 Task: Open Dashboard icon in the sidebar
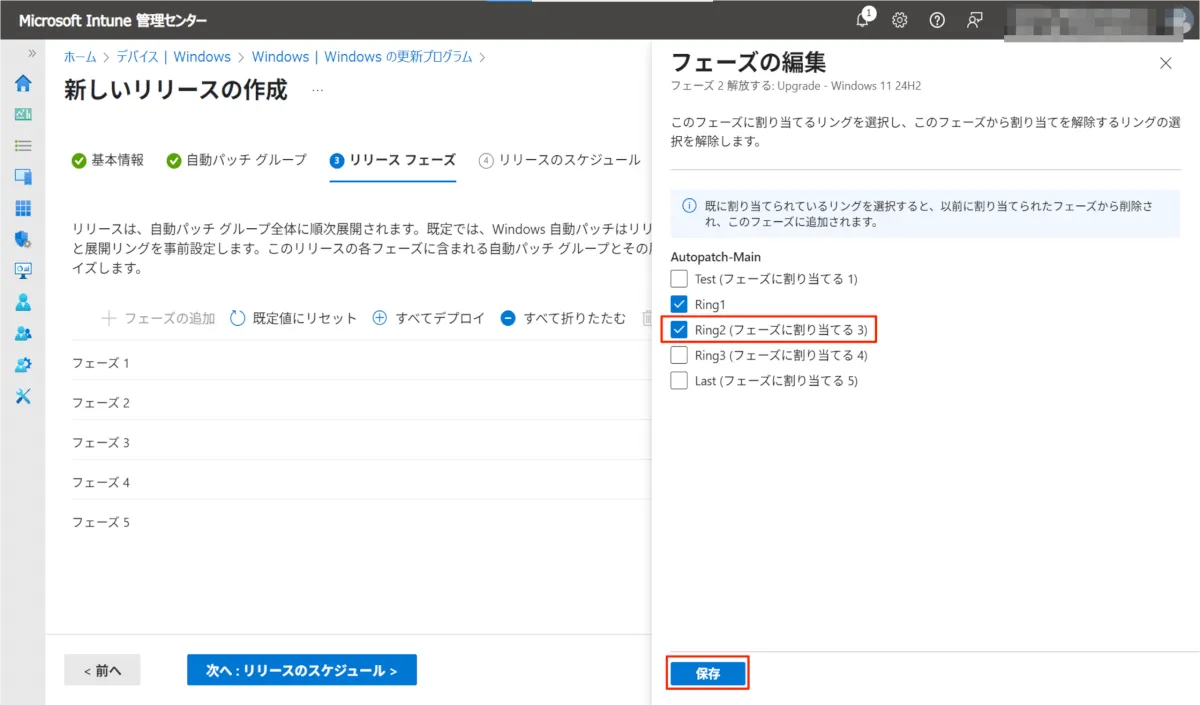(x=23, y=114)
